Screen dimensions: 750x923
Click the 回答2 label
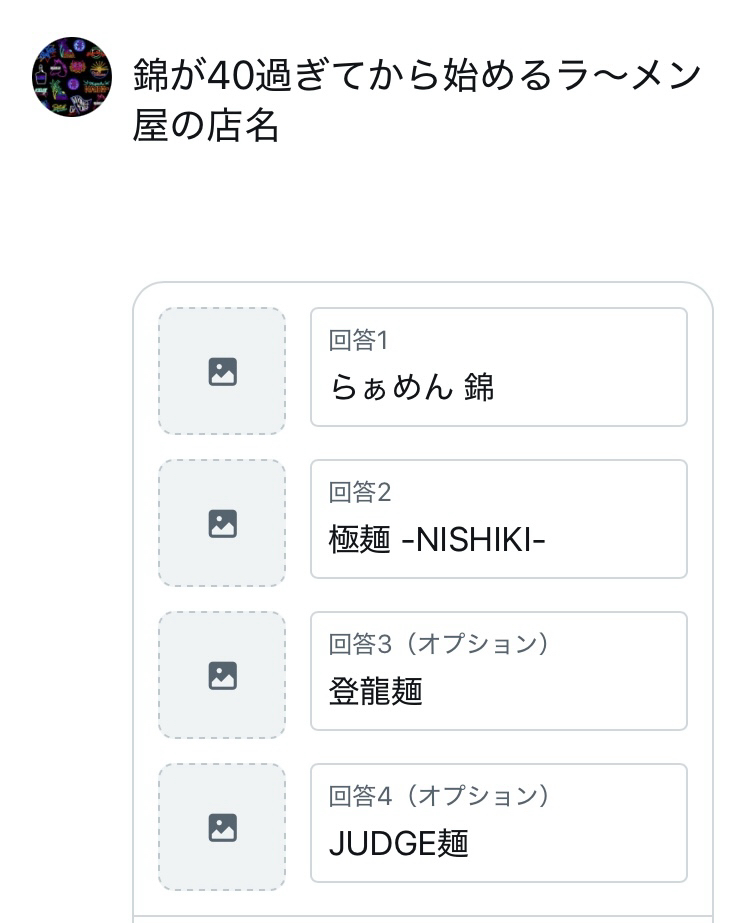(x=359, y=493)
